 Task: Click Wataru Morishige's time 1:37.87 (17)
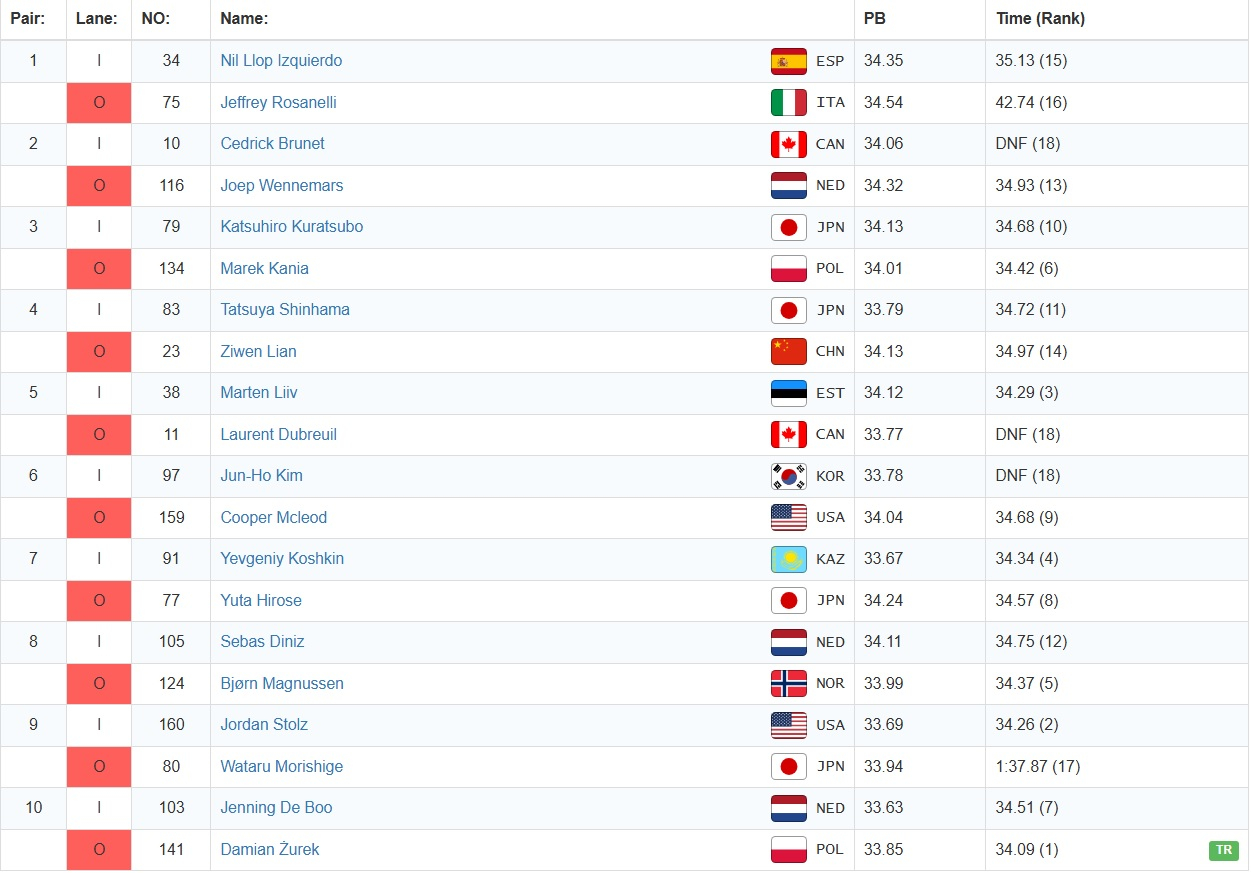tap(1037, 767)
